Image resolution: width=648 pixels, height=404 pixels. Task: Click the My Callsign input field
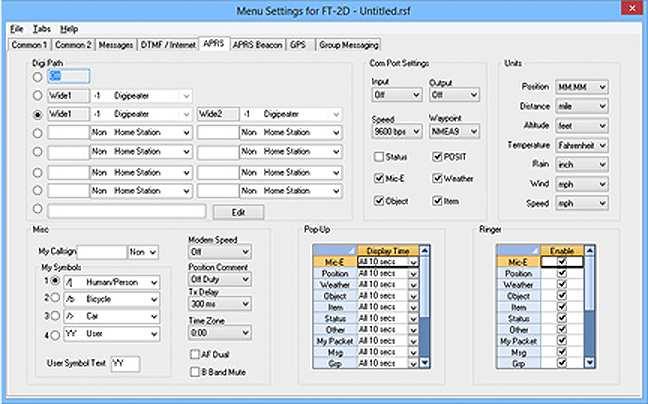[x=102, y=252]
